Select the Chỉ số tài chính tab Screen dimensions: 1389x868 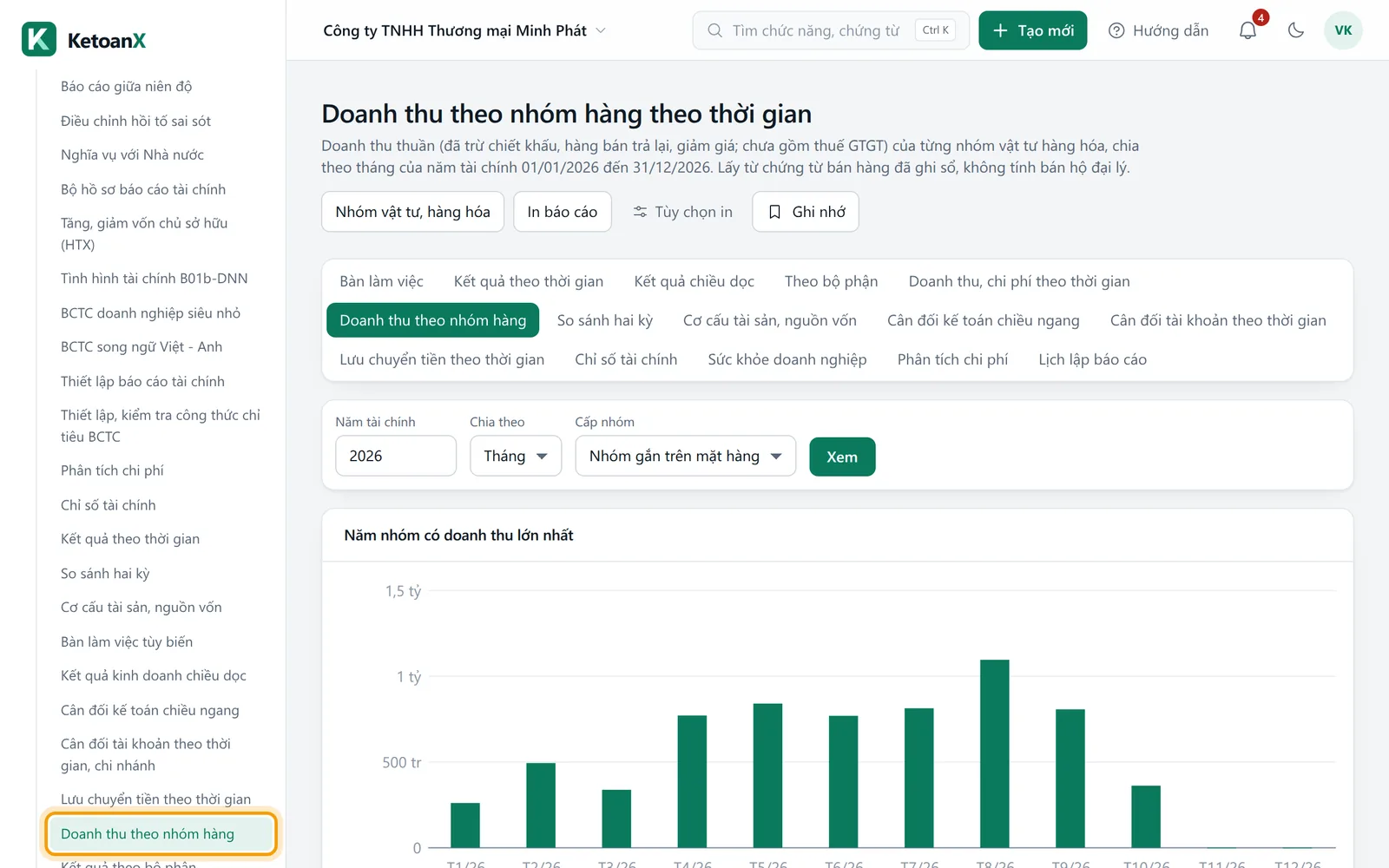pyautogui.click(x=626, y=359)
